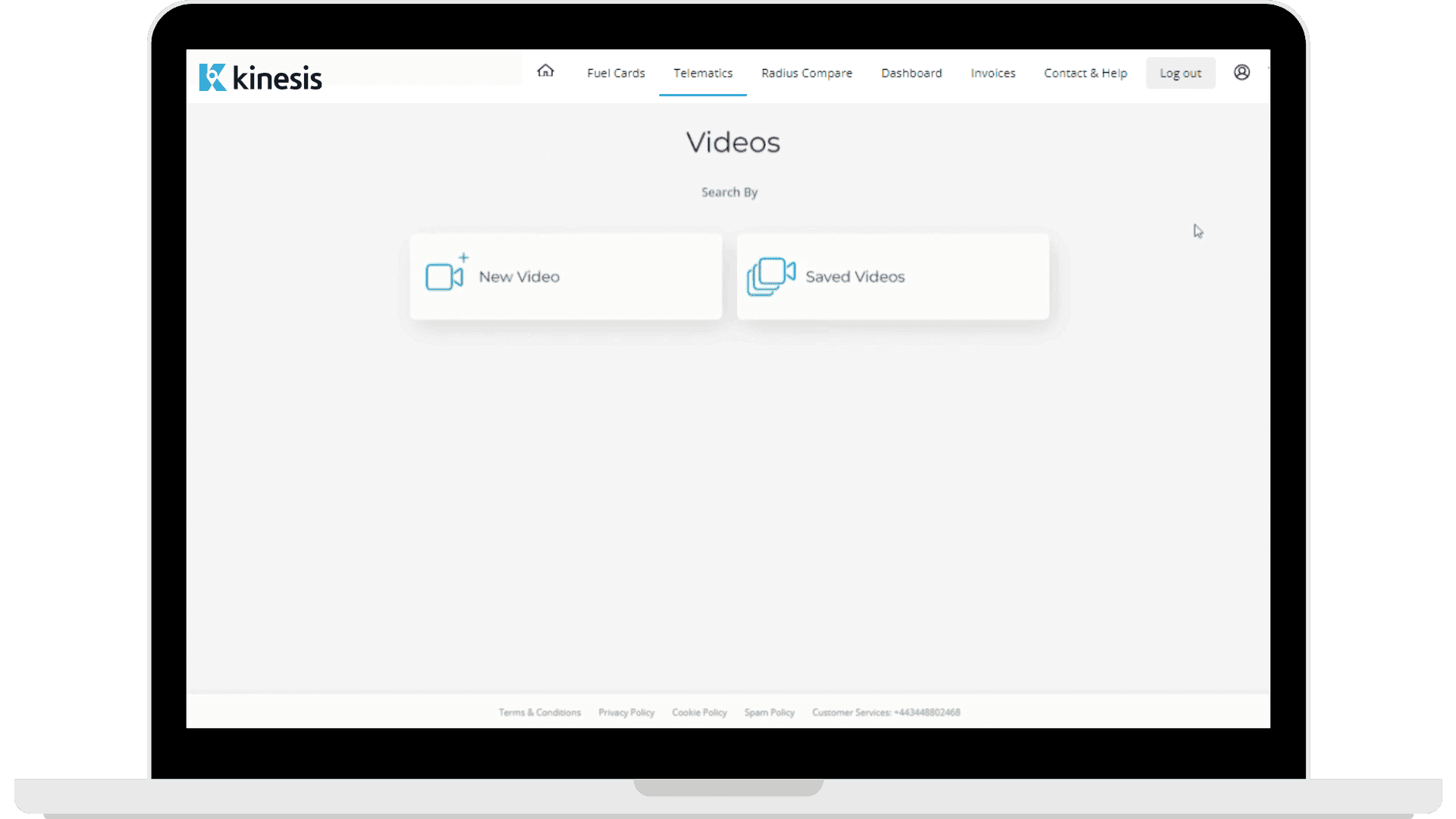Click the Videos page heading
Image resolution: width=1456 pixels, height=819 pixels.
[x=733, y=143]
